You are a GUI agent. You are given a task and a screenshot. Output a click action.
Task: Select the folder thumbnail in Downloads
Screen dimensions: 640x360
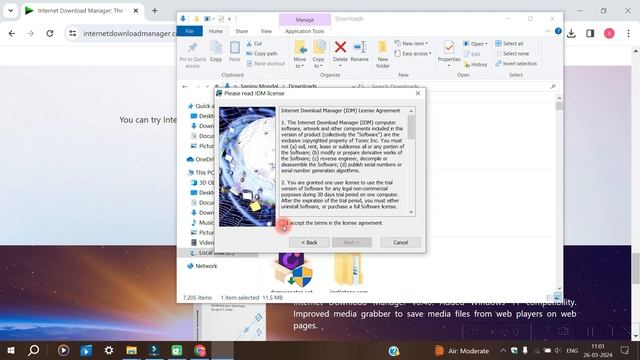pos(349,270)
